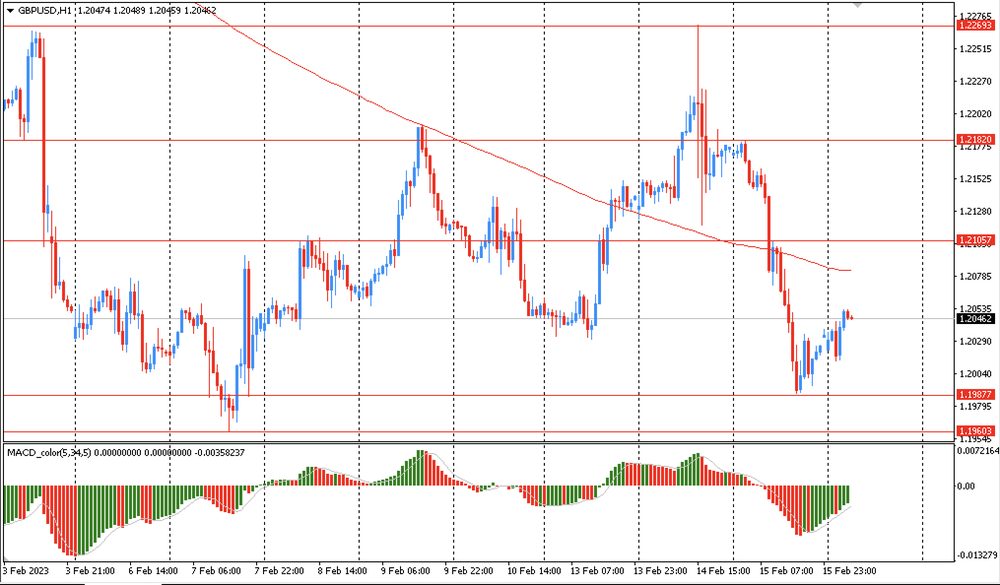The height and width of the screenshot is (585, 1000).
Task: Click the black current price tag 1.20462
Action: pyautogui.click(x=975, y=318)
